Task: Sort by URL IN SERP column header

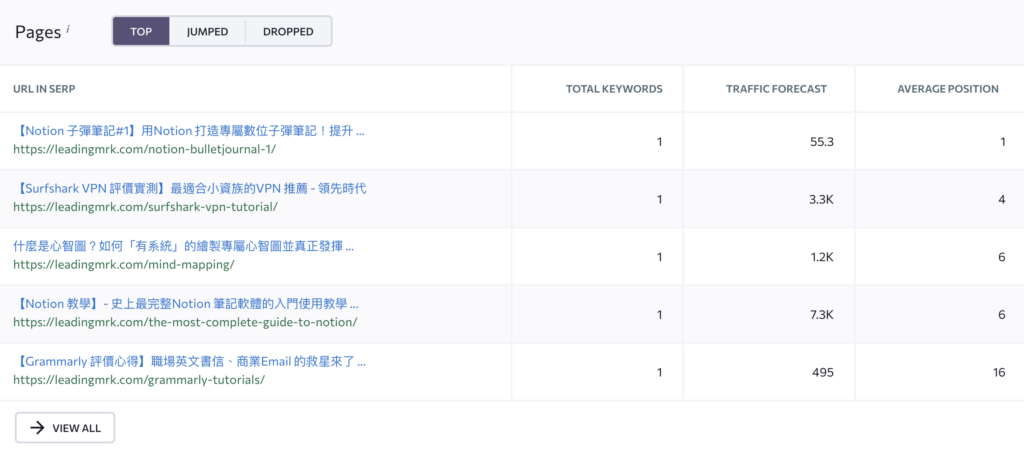Action: click(44, 89)
